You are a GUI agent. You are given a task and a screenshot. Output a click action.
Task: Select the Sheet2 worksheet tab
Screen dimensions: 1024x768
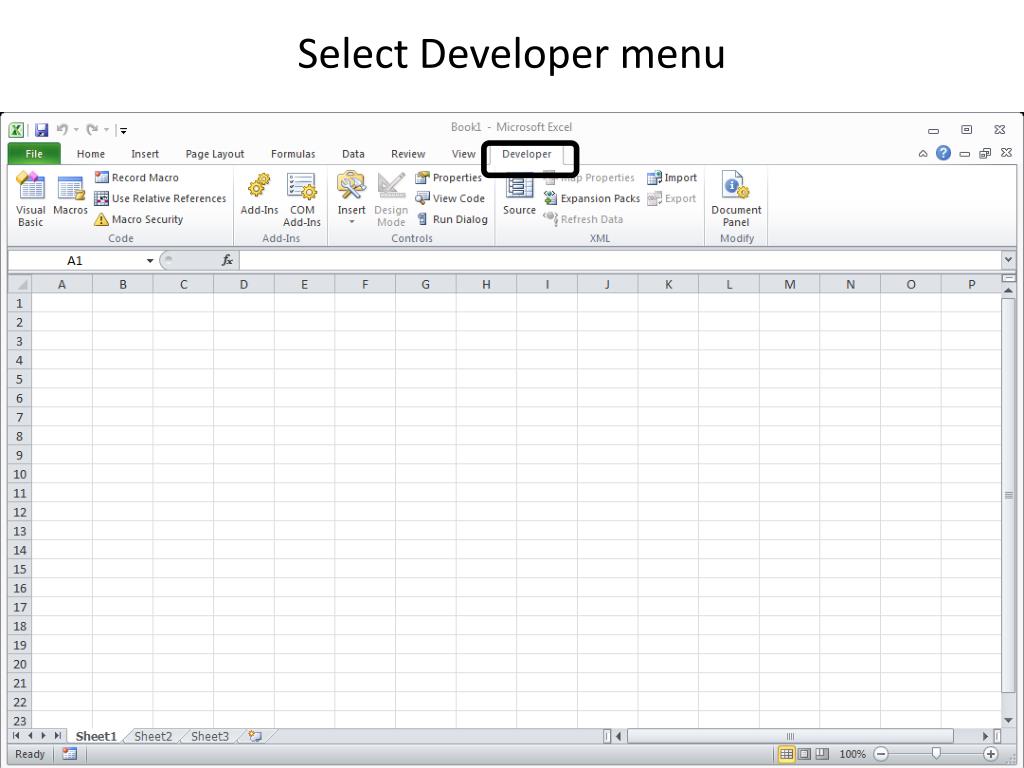click(153, 737)
